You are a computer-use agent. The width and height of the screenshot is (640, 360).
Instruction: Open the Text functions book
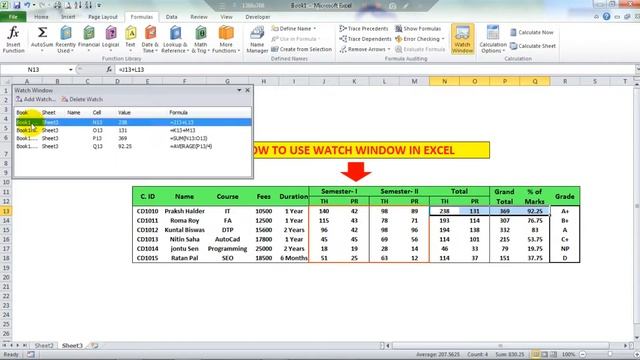point(130,39)
